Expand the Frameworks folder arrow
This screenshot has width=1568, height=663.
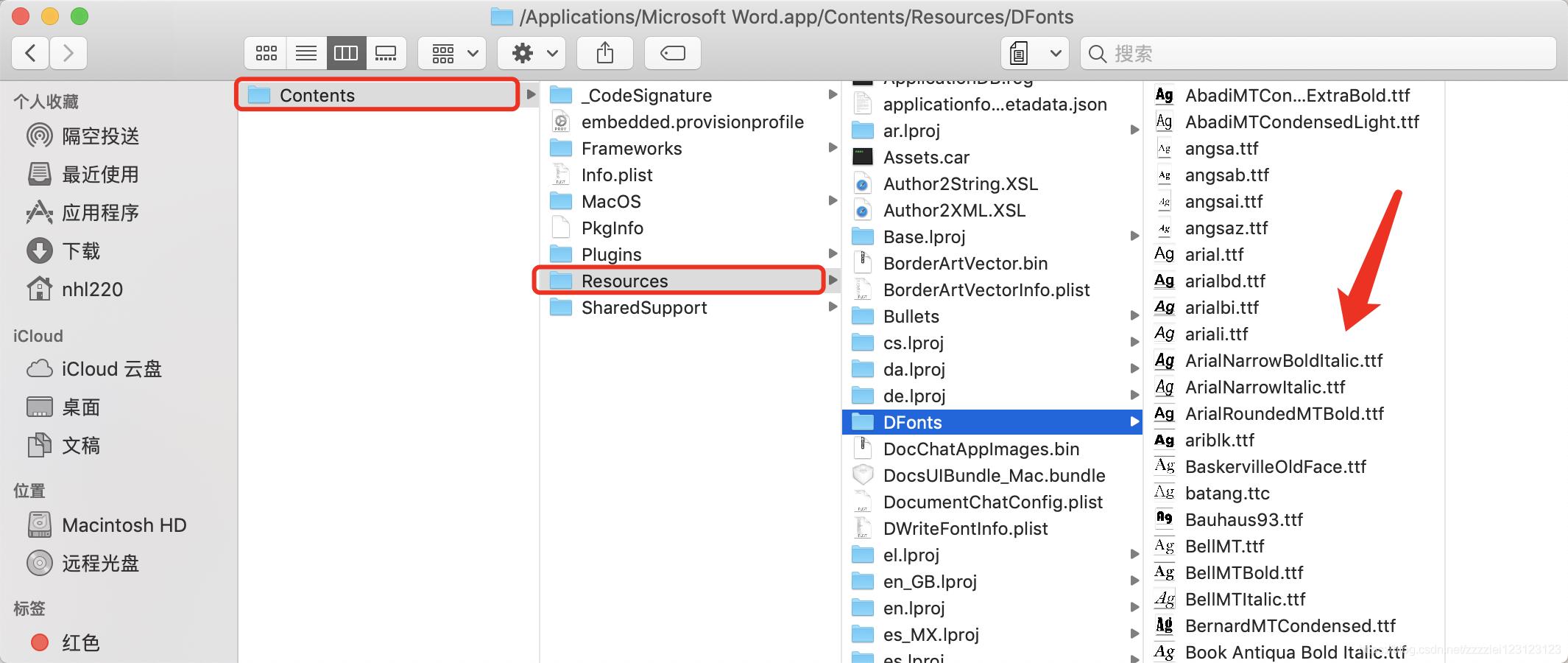pos(833,147)
